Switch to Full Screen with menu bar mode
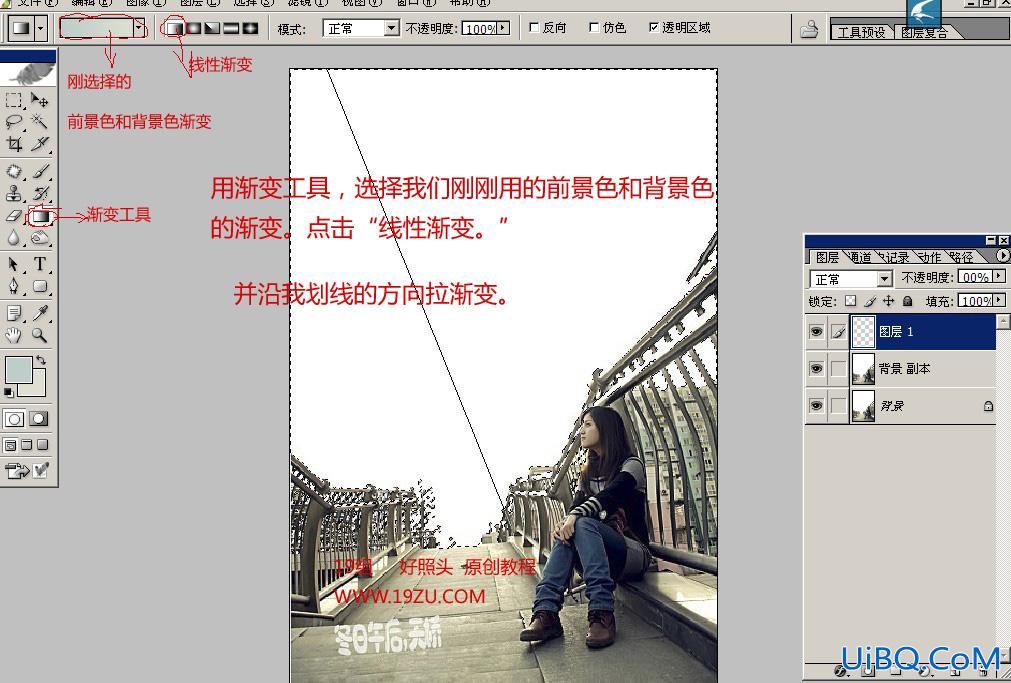 26,445
